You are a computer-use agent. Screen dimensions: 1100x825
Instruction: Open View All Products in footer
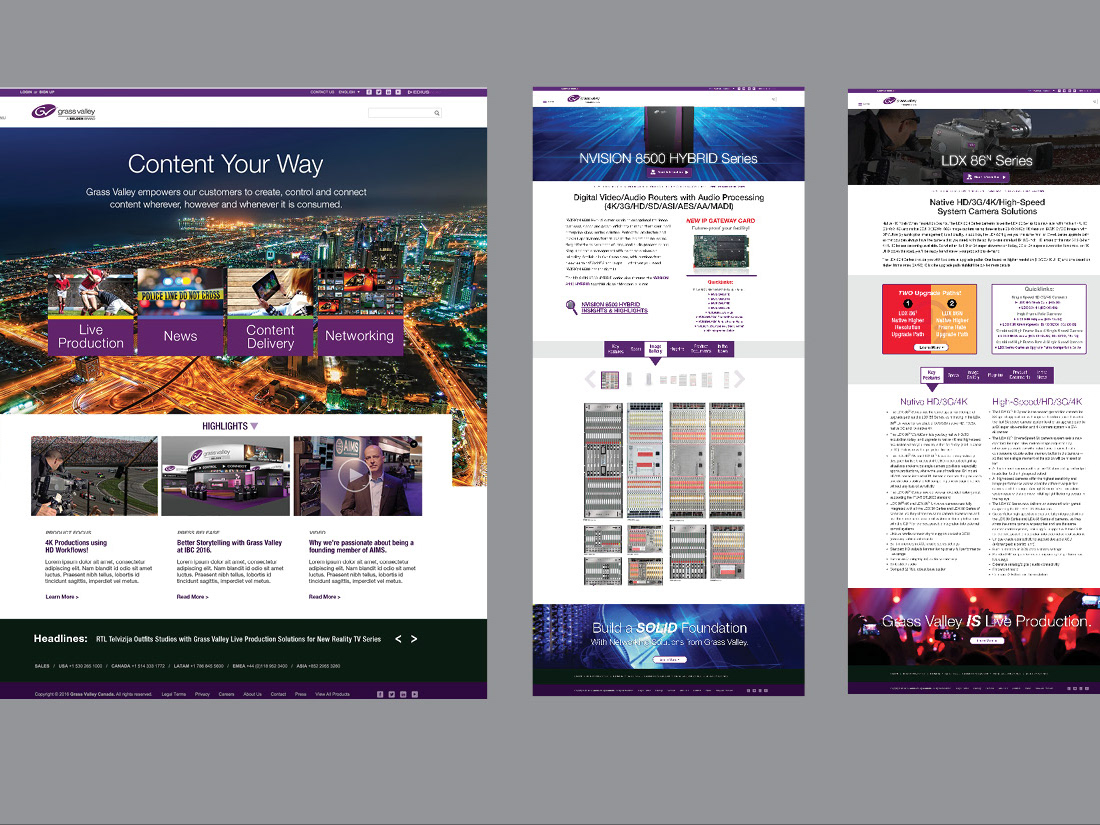click(x=333, y=694)
